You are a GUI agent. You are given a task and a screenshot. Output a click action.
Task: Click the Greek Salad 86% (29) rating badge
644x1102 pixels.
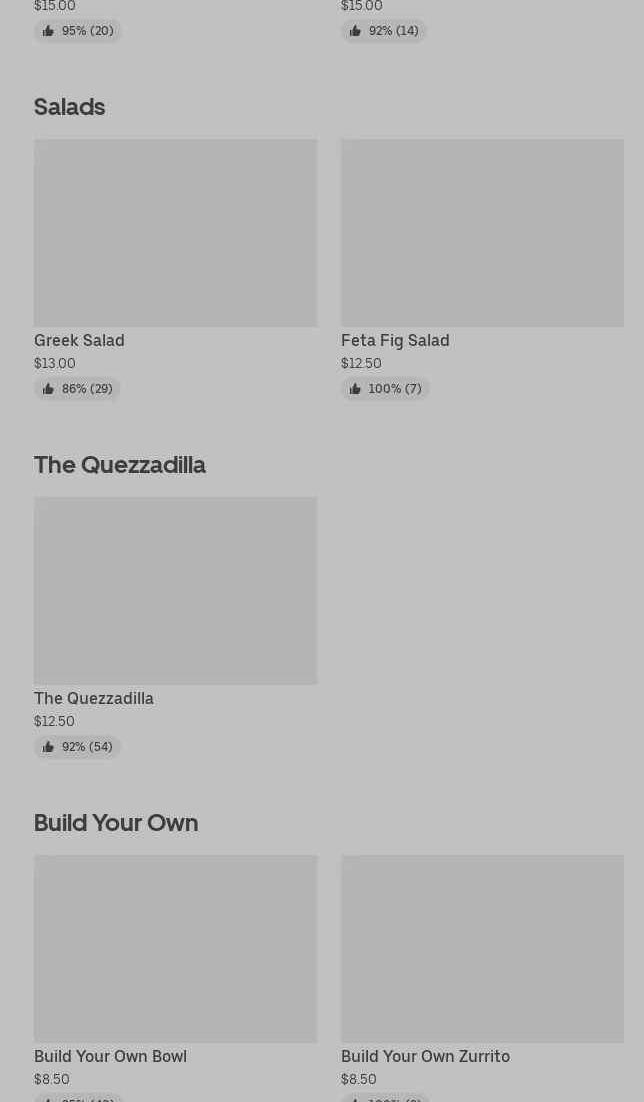tap(78, 389)
